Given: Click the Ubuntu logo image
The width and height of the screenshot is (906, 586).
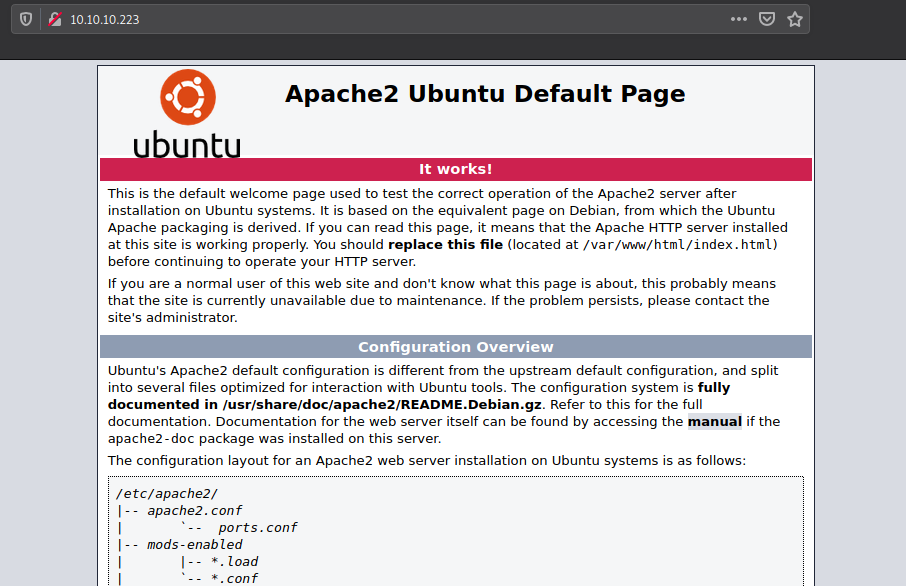Looking at the screenshot, I should point(187,113).
